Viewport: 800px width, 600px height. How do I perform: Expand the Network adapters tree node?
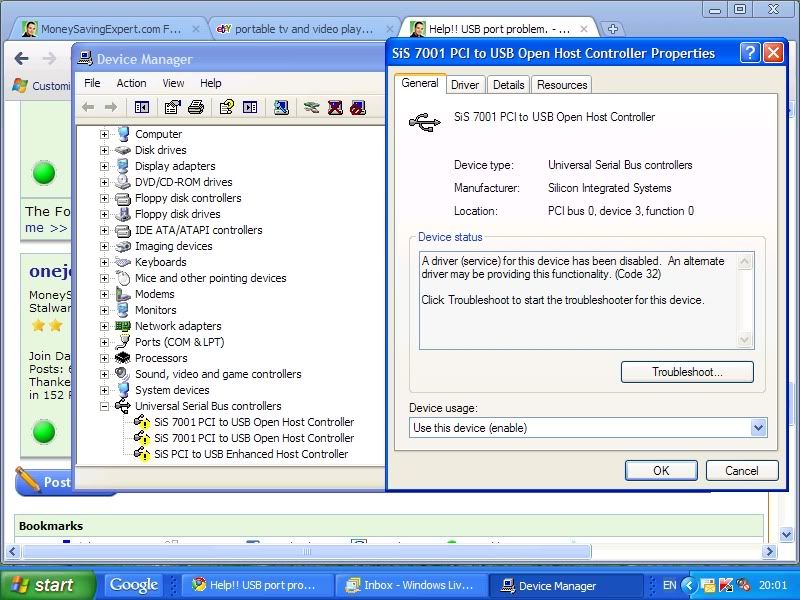[x=104, y=326]
